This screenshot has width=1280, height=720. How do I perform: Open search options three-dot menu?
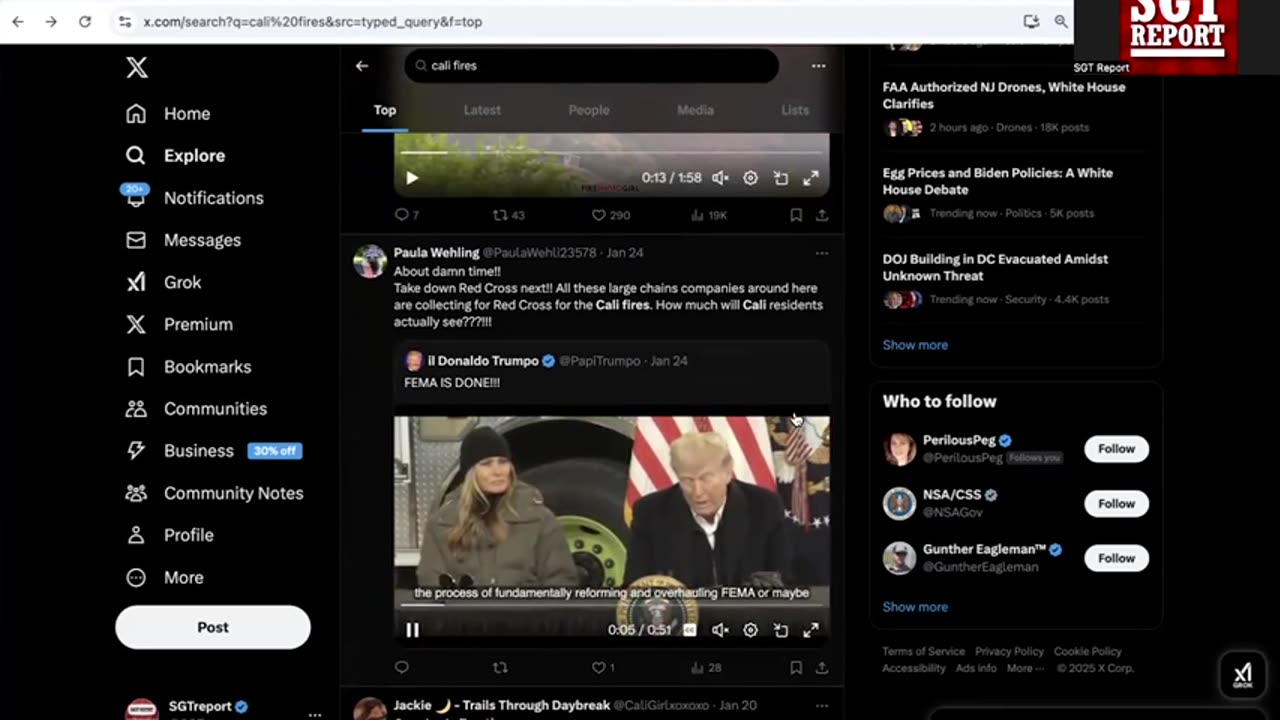(x=819, y=66)
